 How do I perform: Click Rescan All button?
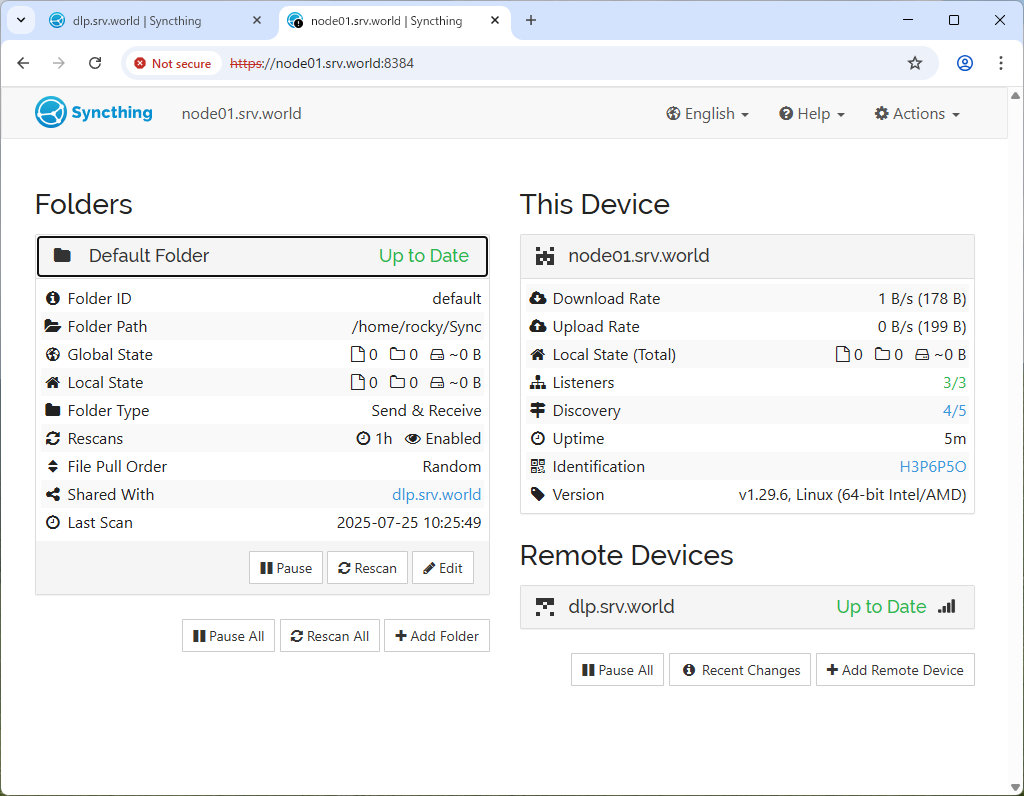[330, 636]
